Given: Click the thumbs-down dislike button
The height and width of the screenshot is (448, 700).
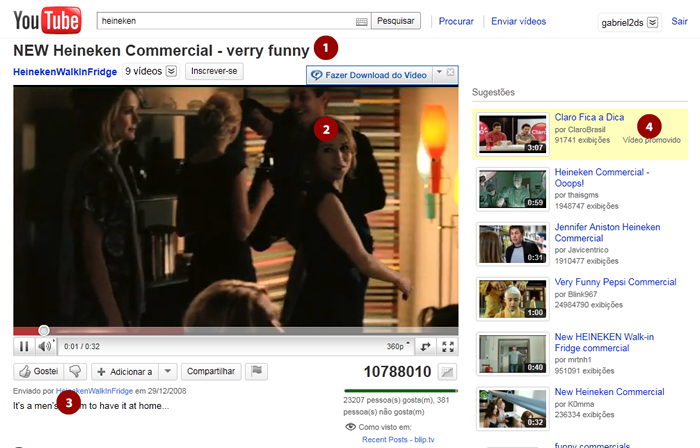Looking at the screenshot, I should click(x=75, y=371).
